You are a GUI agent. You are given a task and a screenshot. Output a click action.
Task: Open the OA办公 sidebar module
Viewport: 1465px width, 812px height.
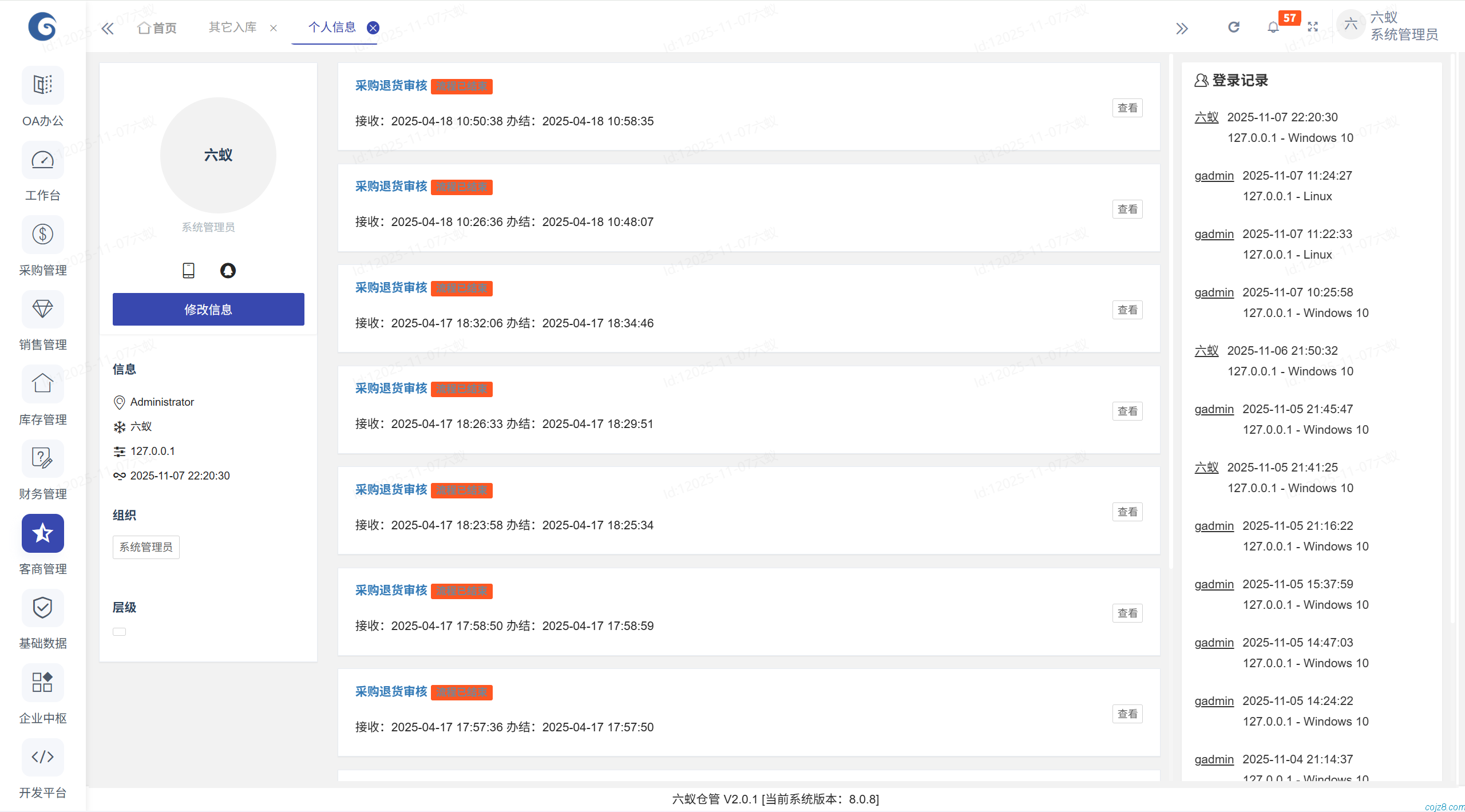[x=42, y=86]
